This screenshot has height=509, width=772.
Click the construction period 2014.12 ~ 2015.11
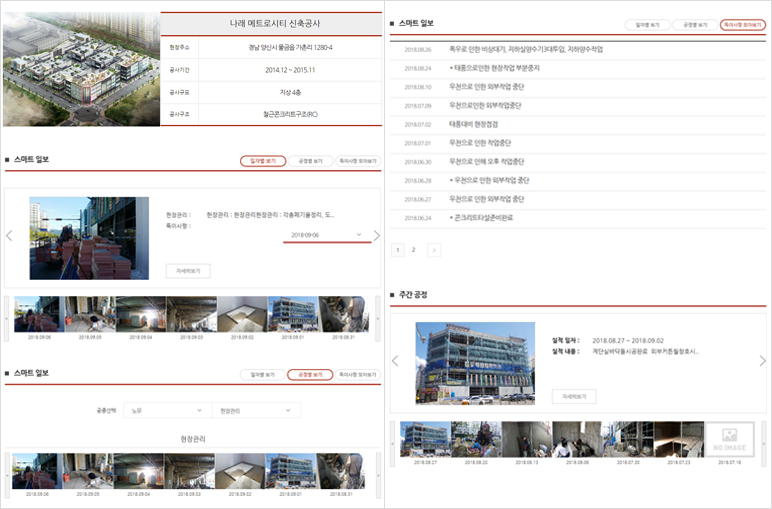(290, 70)
